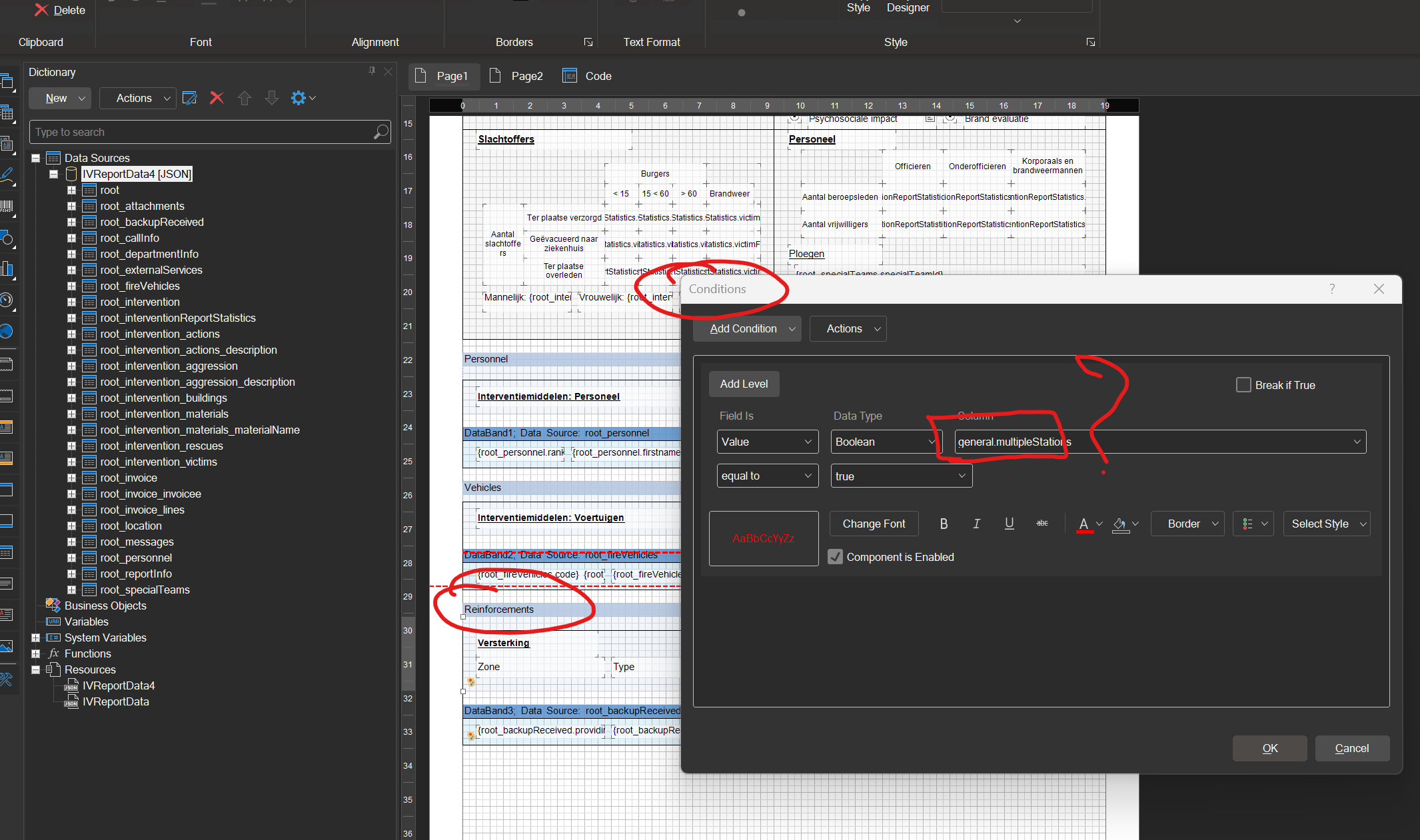Open the Column general.multipleStations combo box

coord(1160,442)
